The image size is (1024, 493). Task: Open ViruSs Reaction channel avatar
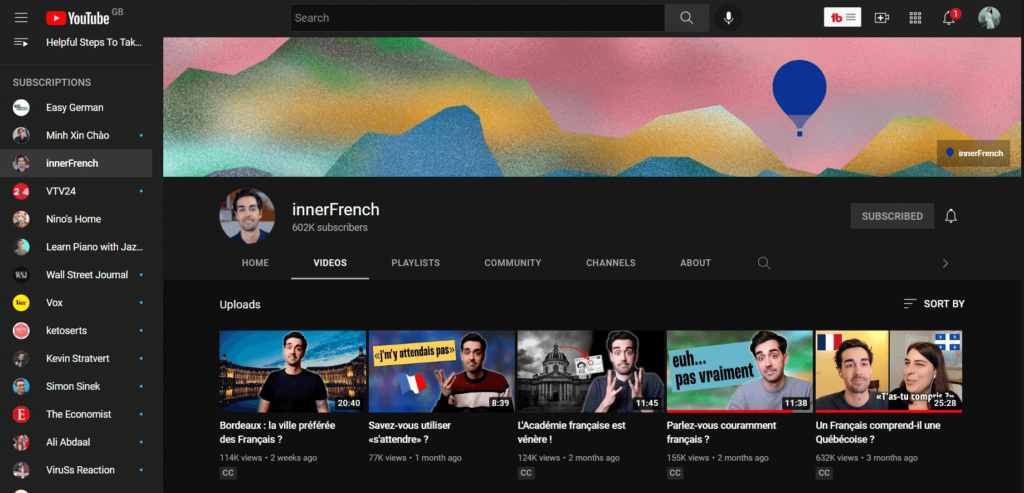pos(21,469)
